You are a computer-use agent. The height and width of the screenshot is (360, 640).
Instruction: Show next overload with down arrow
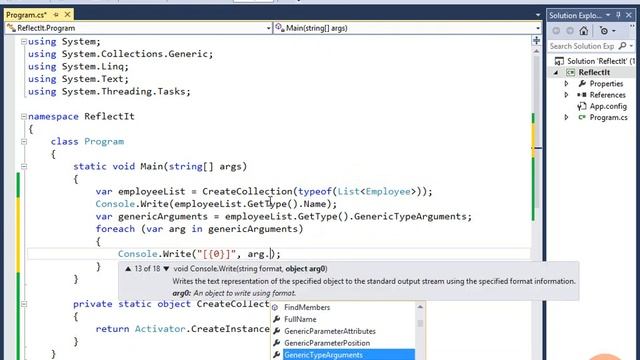point(166,269)
